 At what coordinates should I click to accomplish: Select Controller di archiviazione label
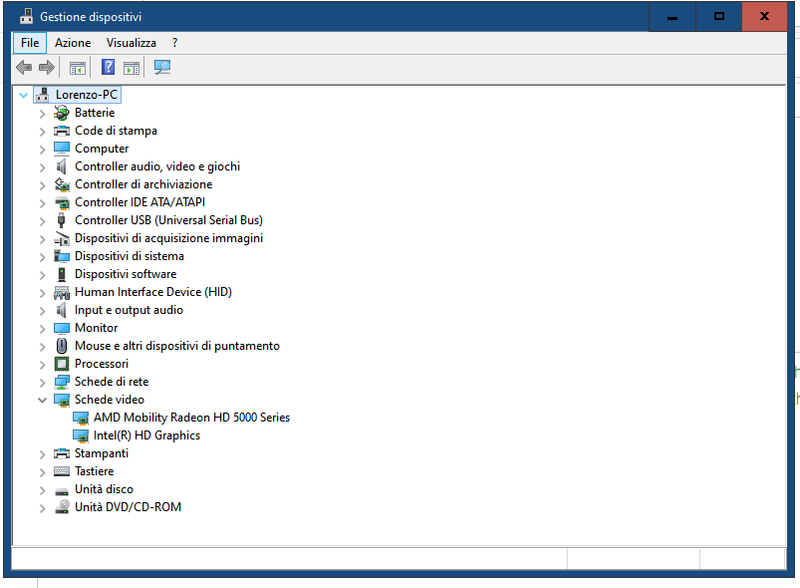pos(143,184)
